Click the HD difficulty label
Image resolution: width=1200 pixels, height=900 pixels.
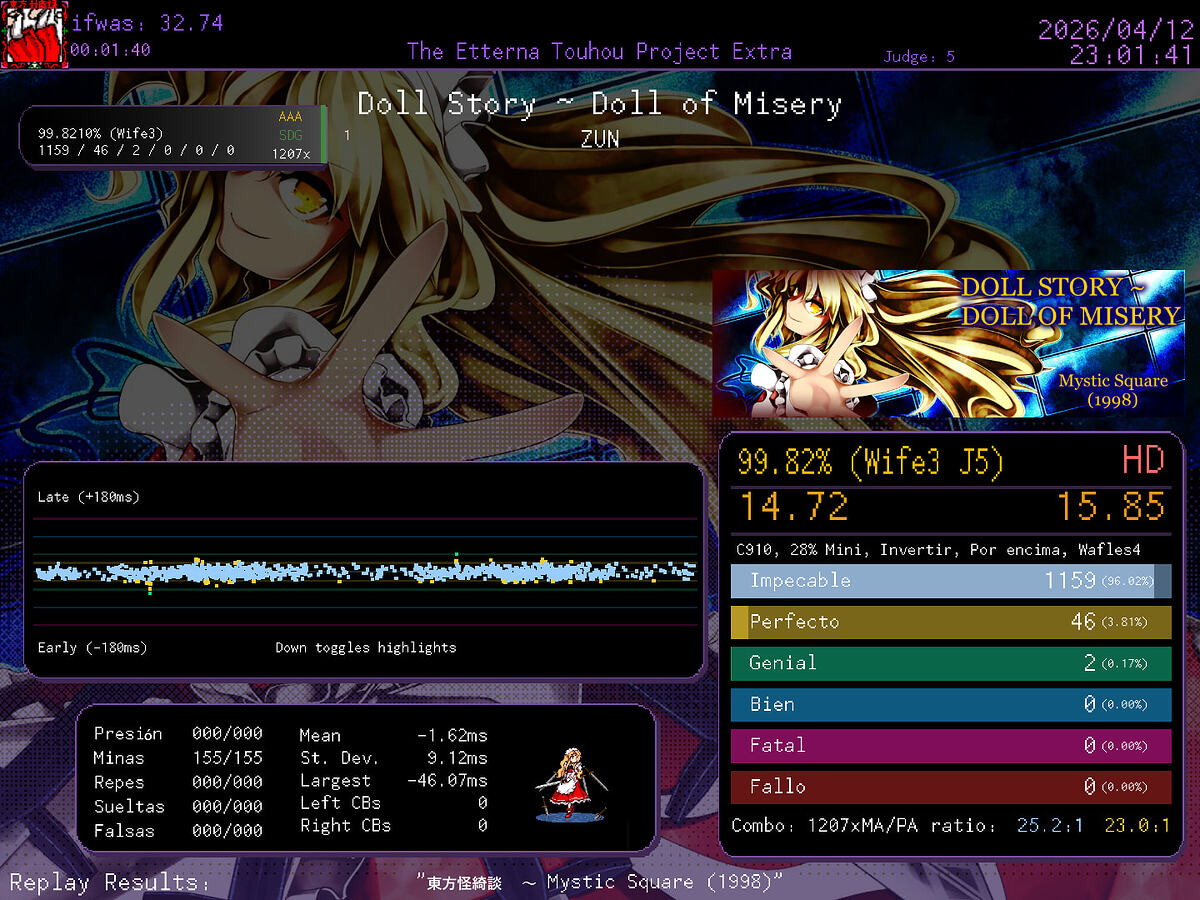[1143, 460]
